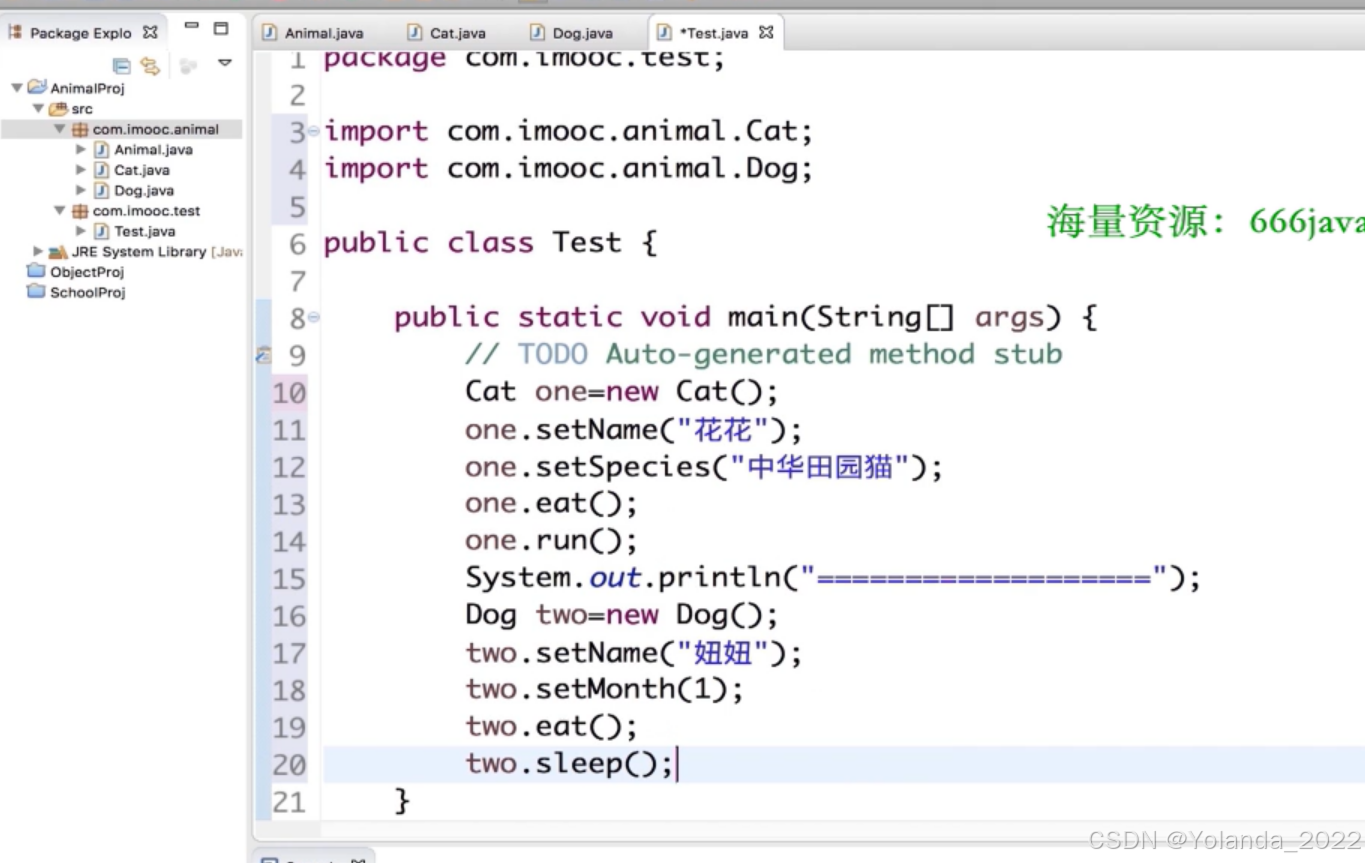Click line number 20 in the gutter
The image size is (1365, 863).
pyautogui.click(x=290, y=765)
